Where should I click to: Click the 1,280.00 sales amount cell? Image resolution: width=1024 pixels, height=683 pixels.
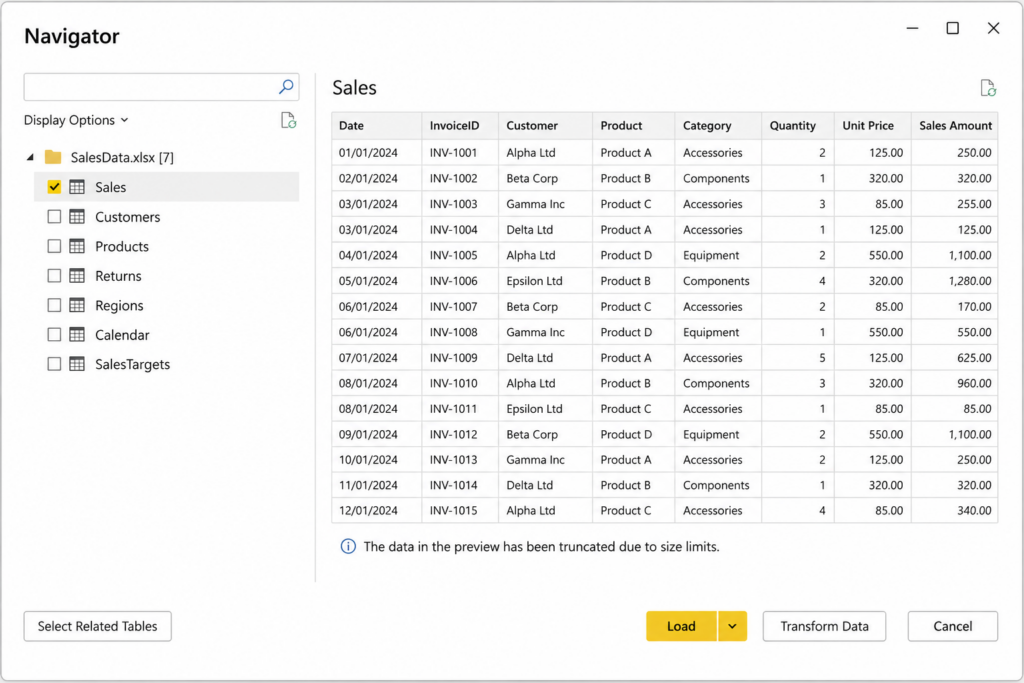tap(954, 281)
